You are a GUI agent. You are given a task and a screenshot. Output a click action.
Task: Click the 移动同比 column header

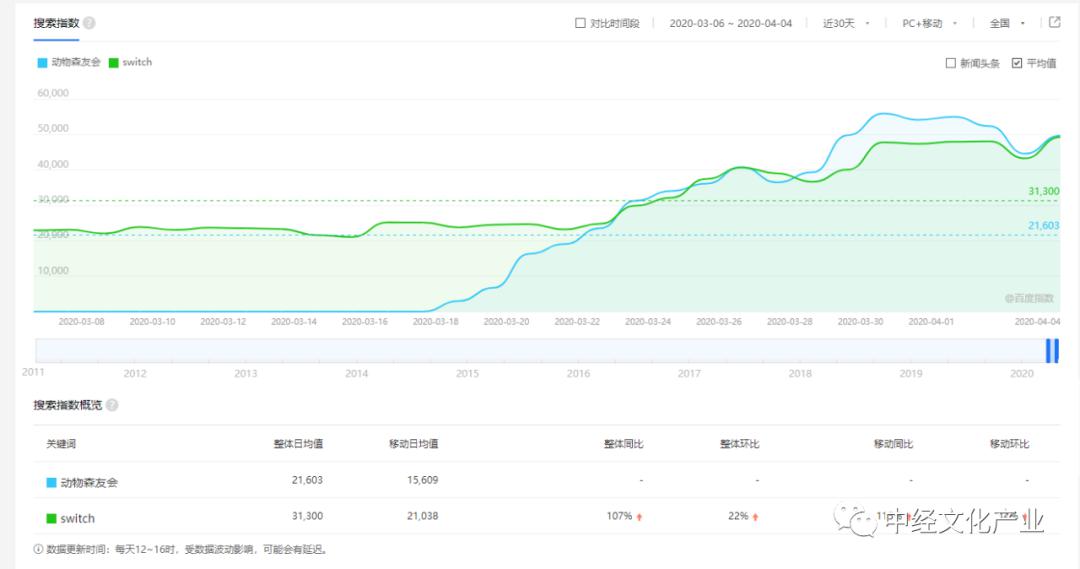893,444
